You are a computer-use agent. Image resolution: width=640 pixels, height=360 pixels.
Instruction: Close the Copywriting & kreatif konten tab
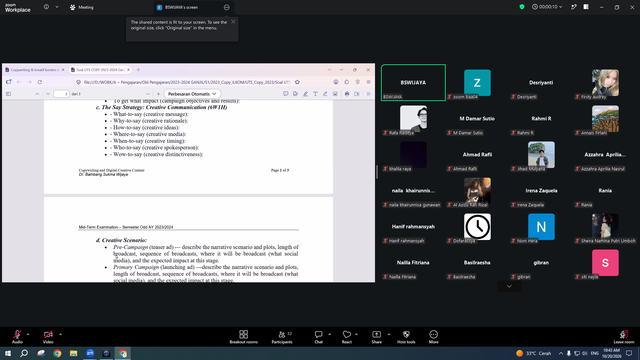63,70
